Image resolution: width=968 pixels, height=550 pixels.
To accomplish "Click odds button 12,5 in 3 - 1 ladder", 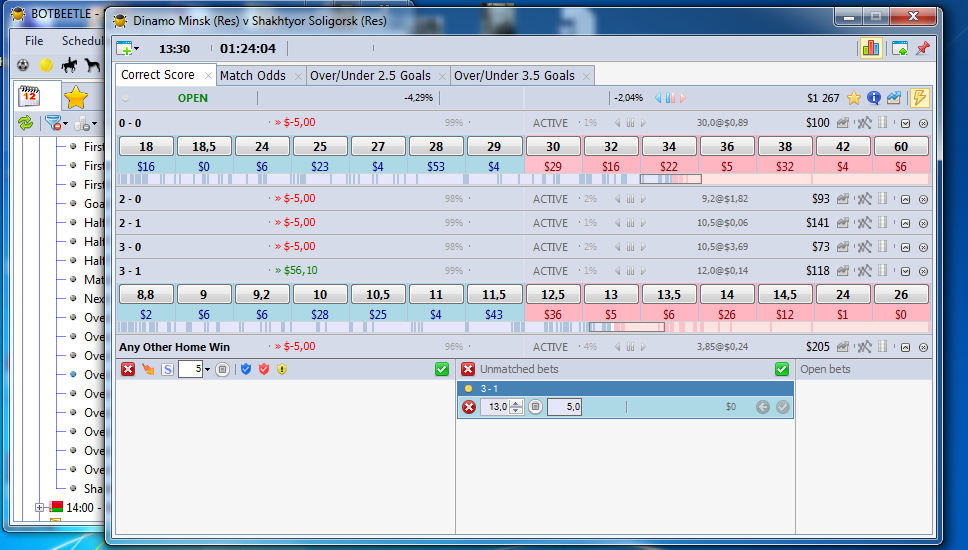I will click(553, 294).
